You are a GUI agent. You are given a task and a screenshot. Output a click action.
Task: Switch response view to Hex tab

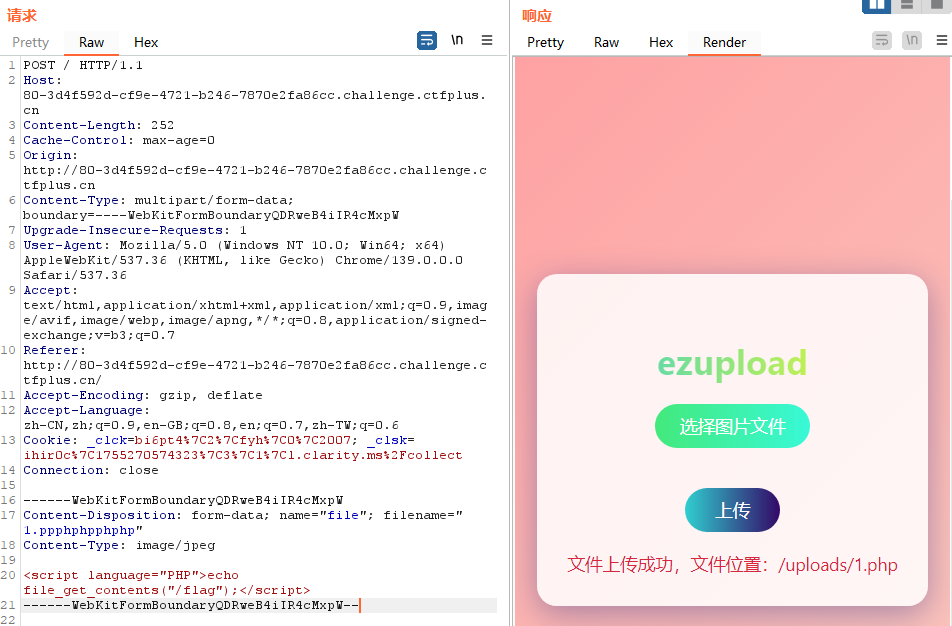[x=661, y=43]
